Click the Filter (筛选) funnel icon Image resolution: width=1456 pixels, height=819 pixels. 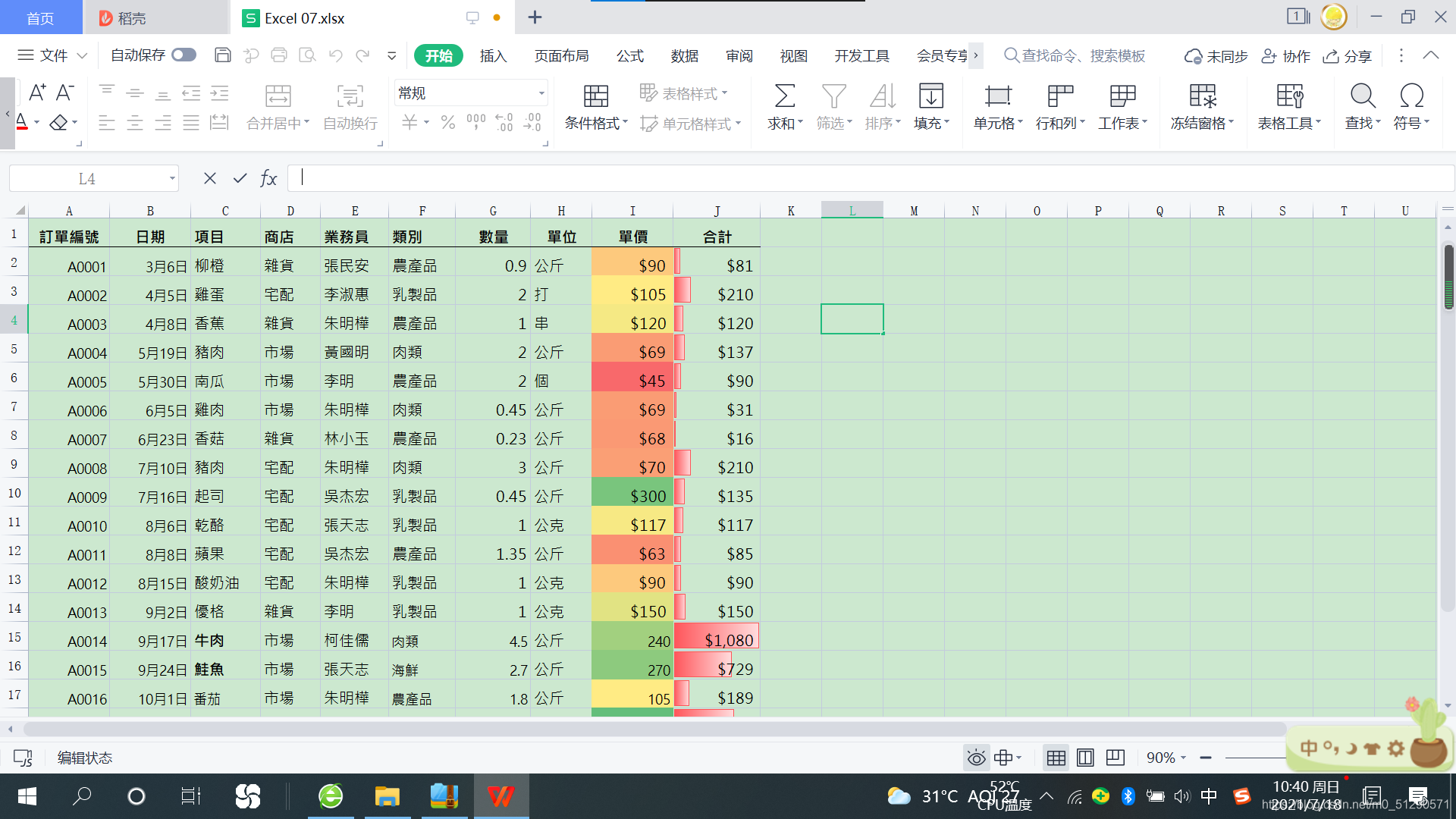pos(833,96)
